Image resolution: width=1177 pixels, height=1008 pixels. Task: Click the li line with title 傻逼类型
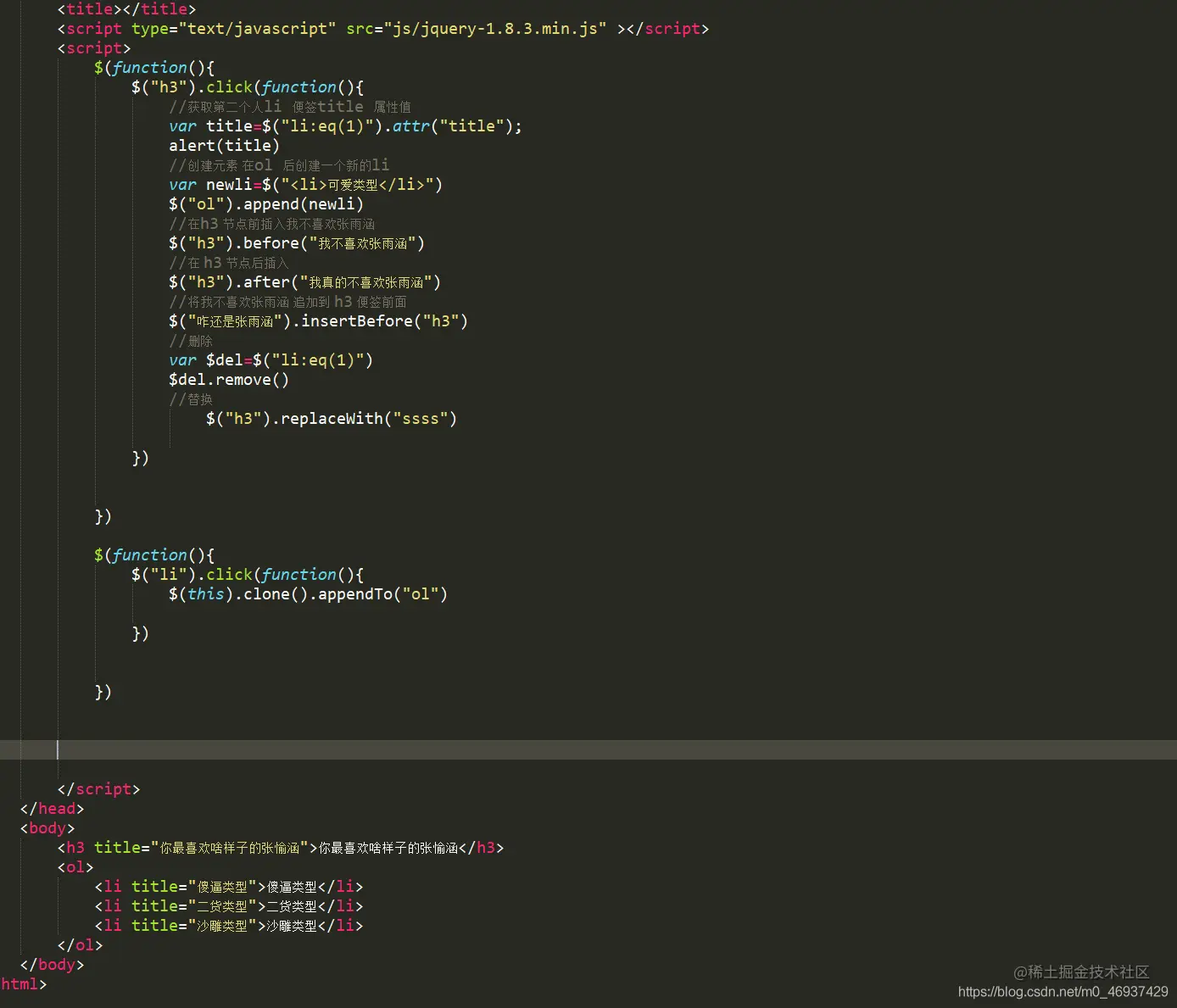coord(229,887)
